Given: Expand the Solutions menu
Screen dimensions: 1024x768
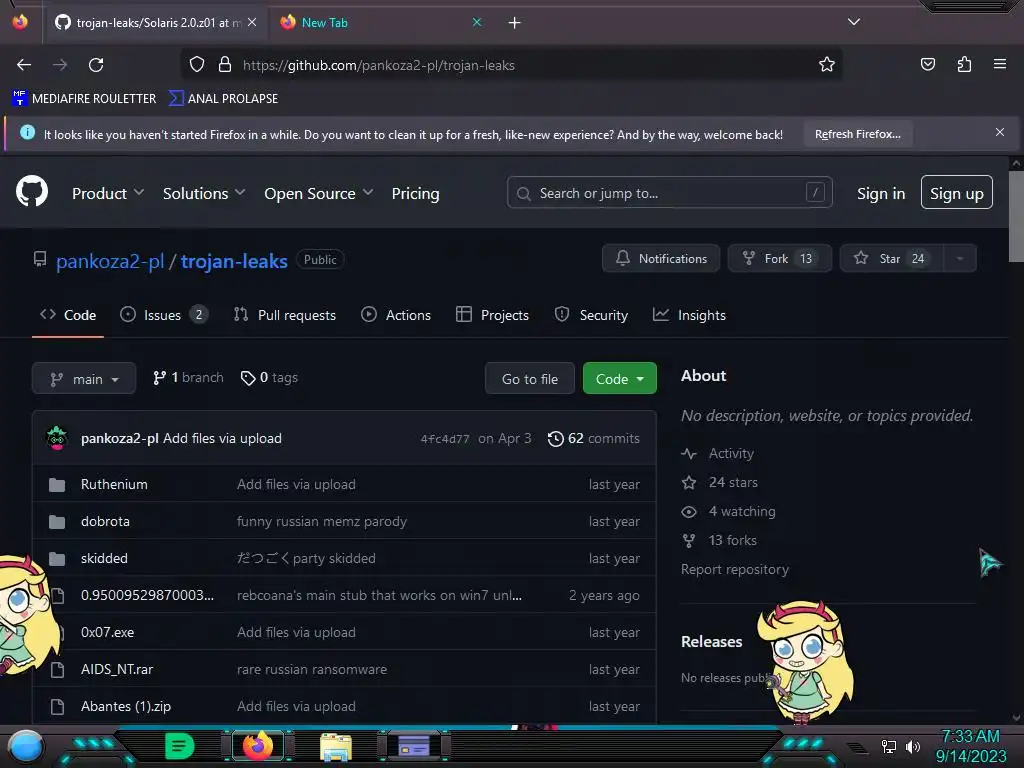Looking at the screenshot, I should [204, 193].
